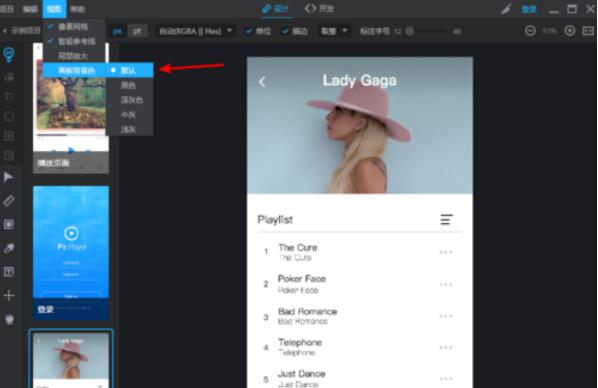
Task: Switch units to px
Action: (117, 31)
